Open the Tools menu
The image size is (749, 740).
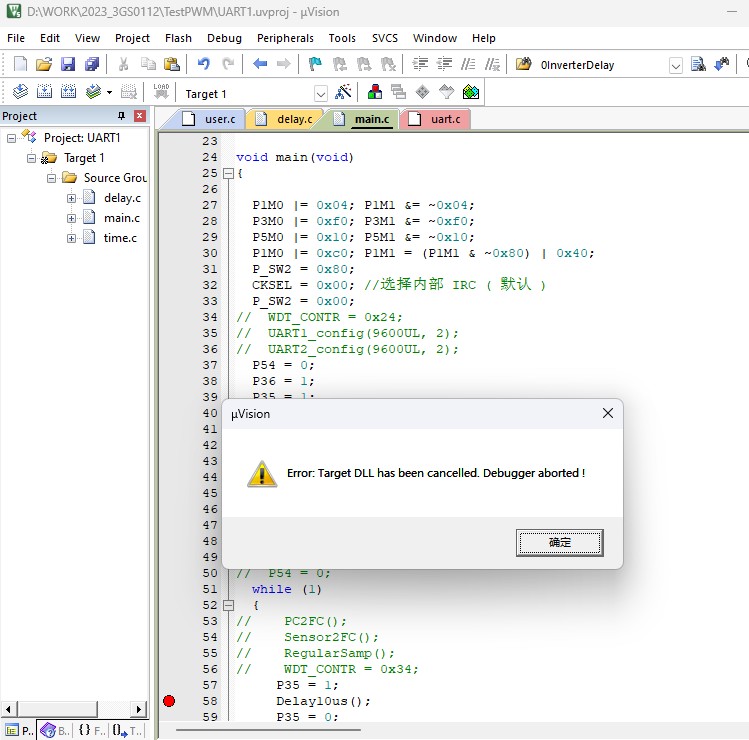[342, 38]
